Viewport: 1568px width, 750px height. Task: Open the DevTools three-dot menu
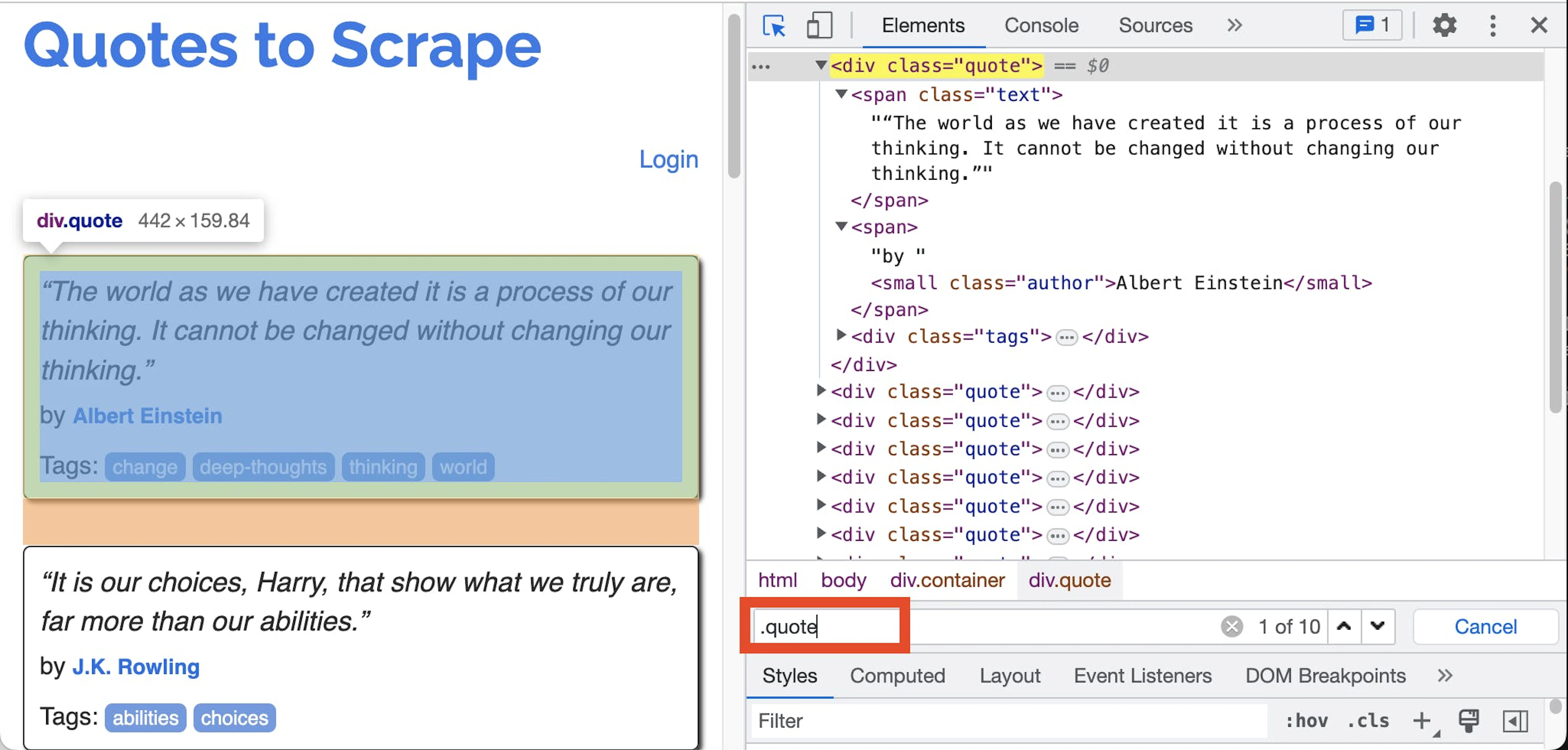(x=1492, y=26)
